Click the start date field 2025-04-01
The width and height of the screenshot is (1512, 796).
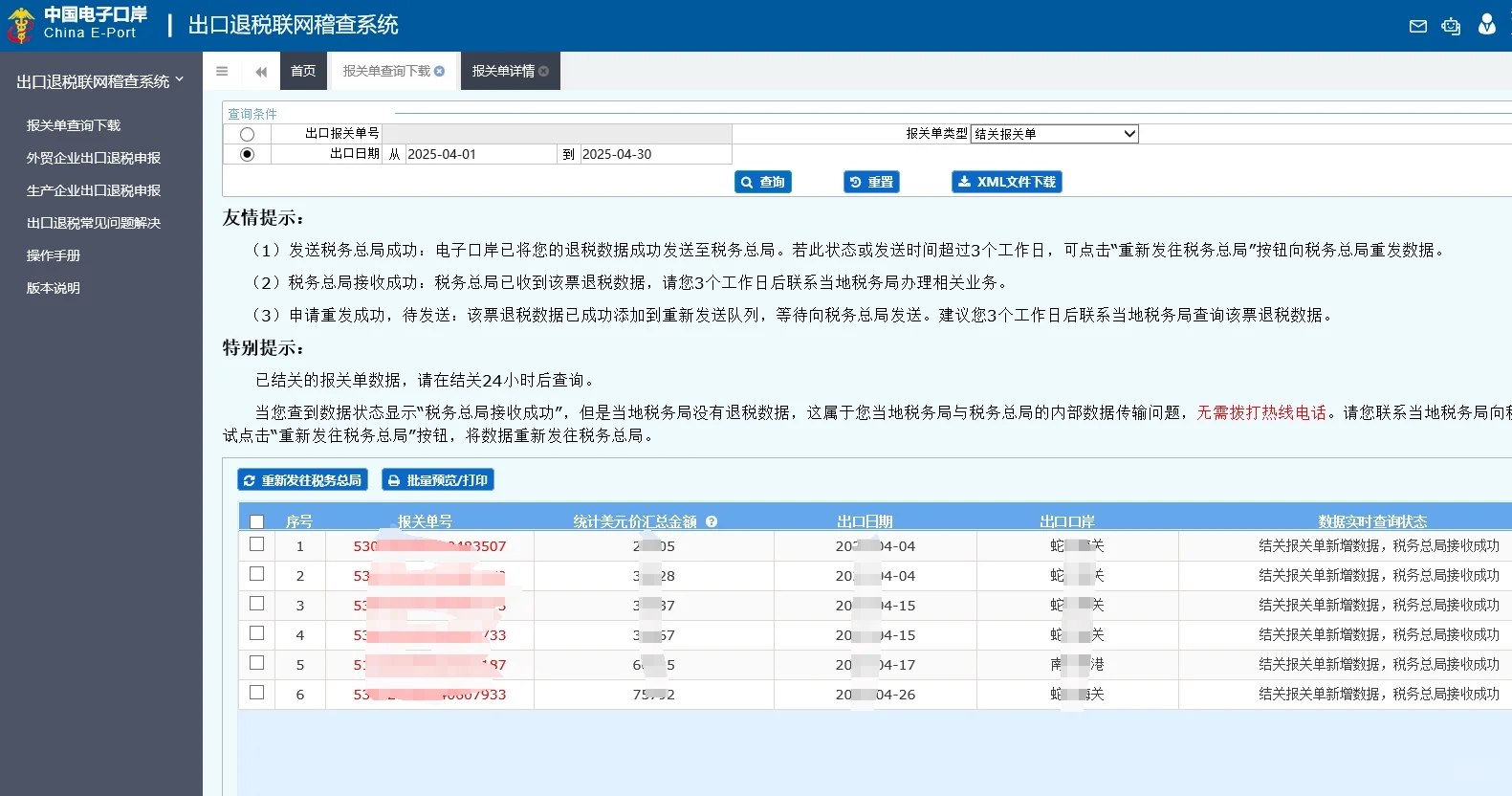(x=480, y=154)
